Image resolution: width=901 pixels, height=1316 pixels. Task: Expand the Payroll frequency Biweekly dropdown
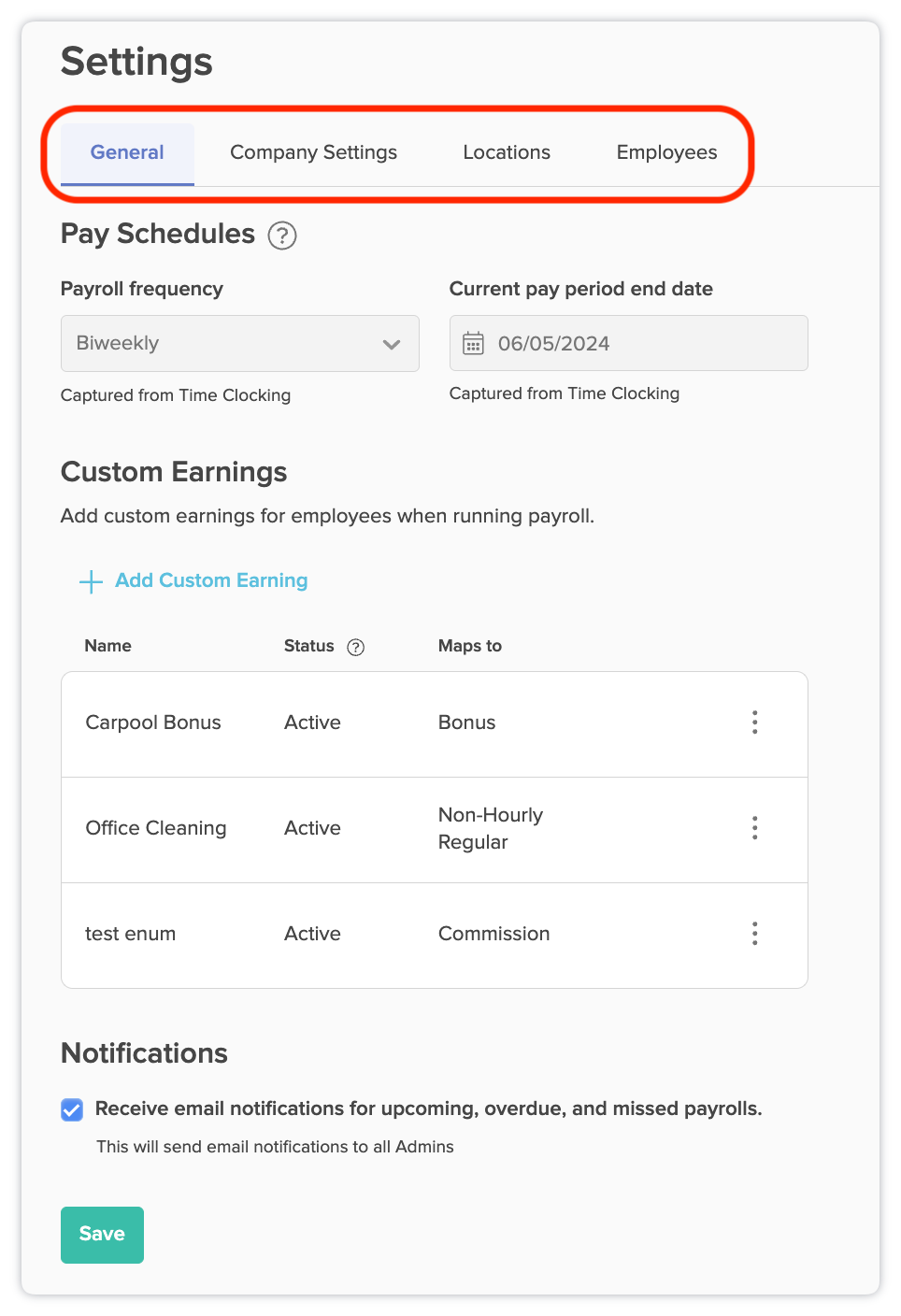[x=240, y=343]
